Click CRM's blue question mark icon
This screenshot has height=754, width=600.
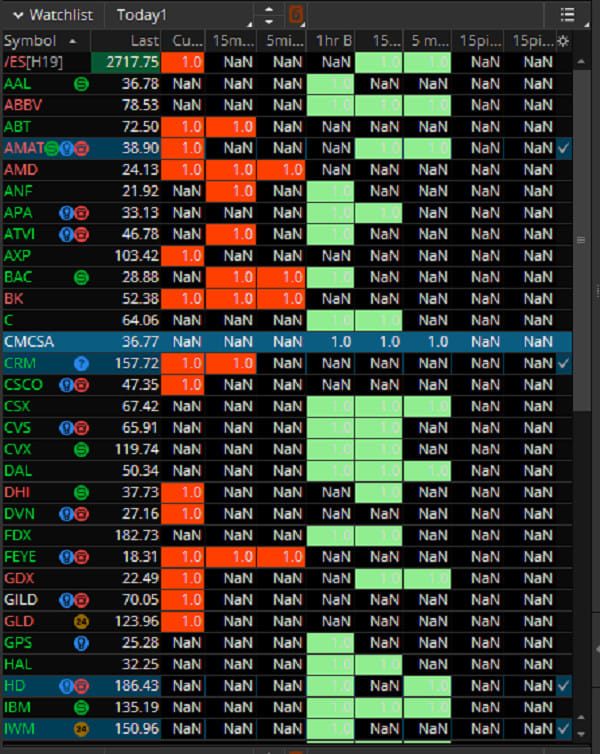(81, 364)
